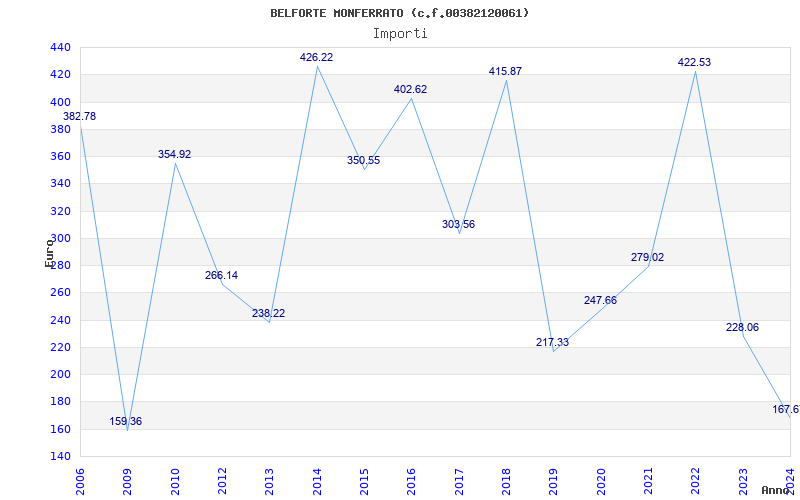The height and width of the screenshot is (500, 800).
Task: Click the 2023 x-axis year
Action: coord(743,482)
